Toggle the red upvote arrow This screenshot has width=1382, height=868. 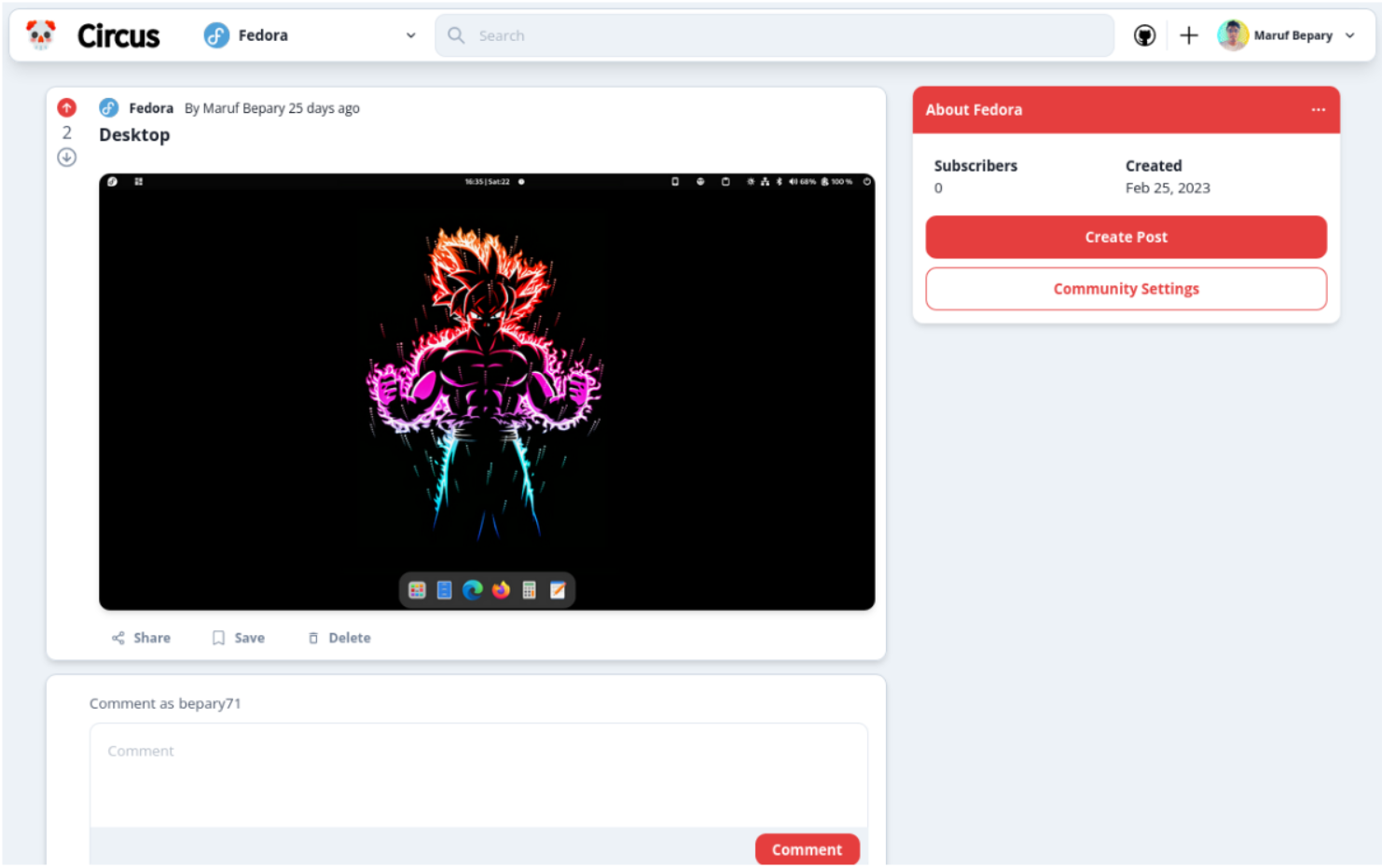pyautogui.click(x=66, y=107)
